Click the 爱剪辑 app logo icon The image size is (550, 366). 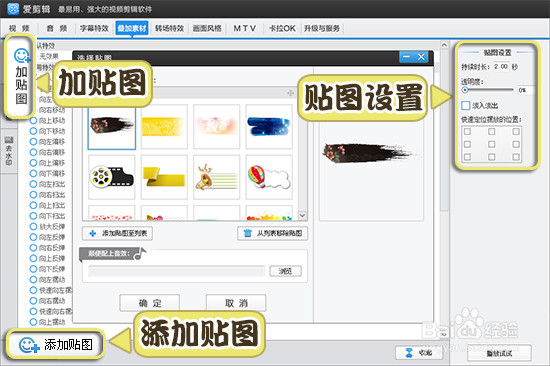pos(13,8)
